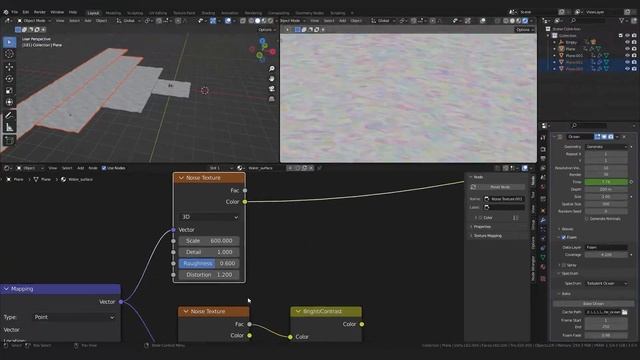Choose the Move tool

coord(9,67)
